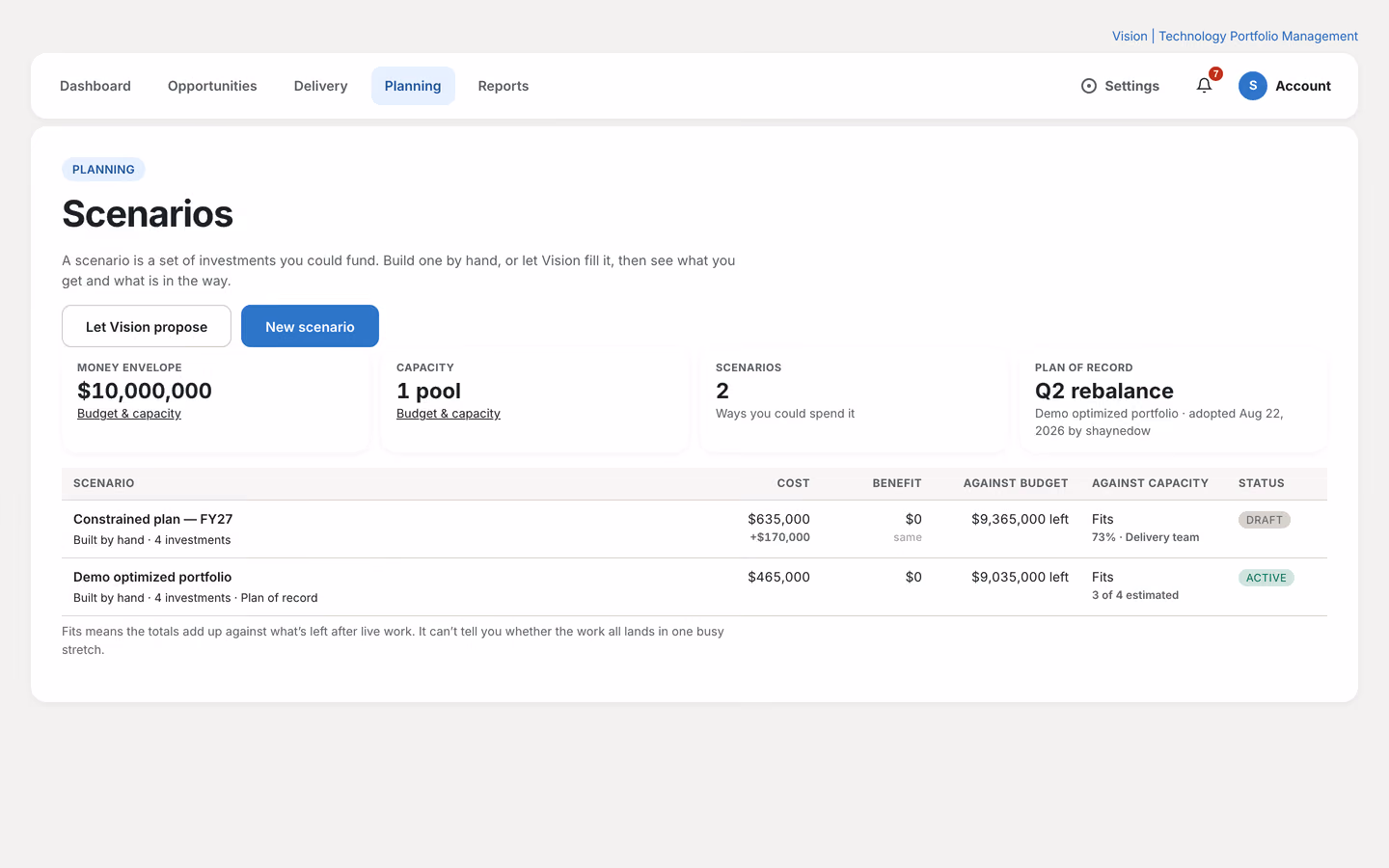Click the $635,000 cost value
Screen dimensions: 1389x868
[x=778, y=519]
